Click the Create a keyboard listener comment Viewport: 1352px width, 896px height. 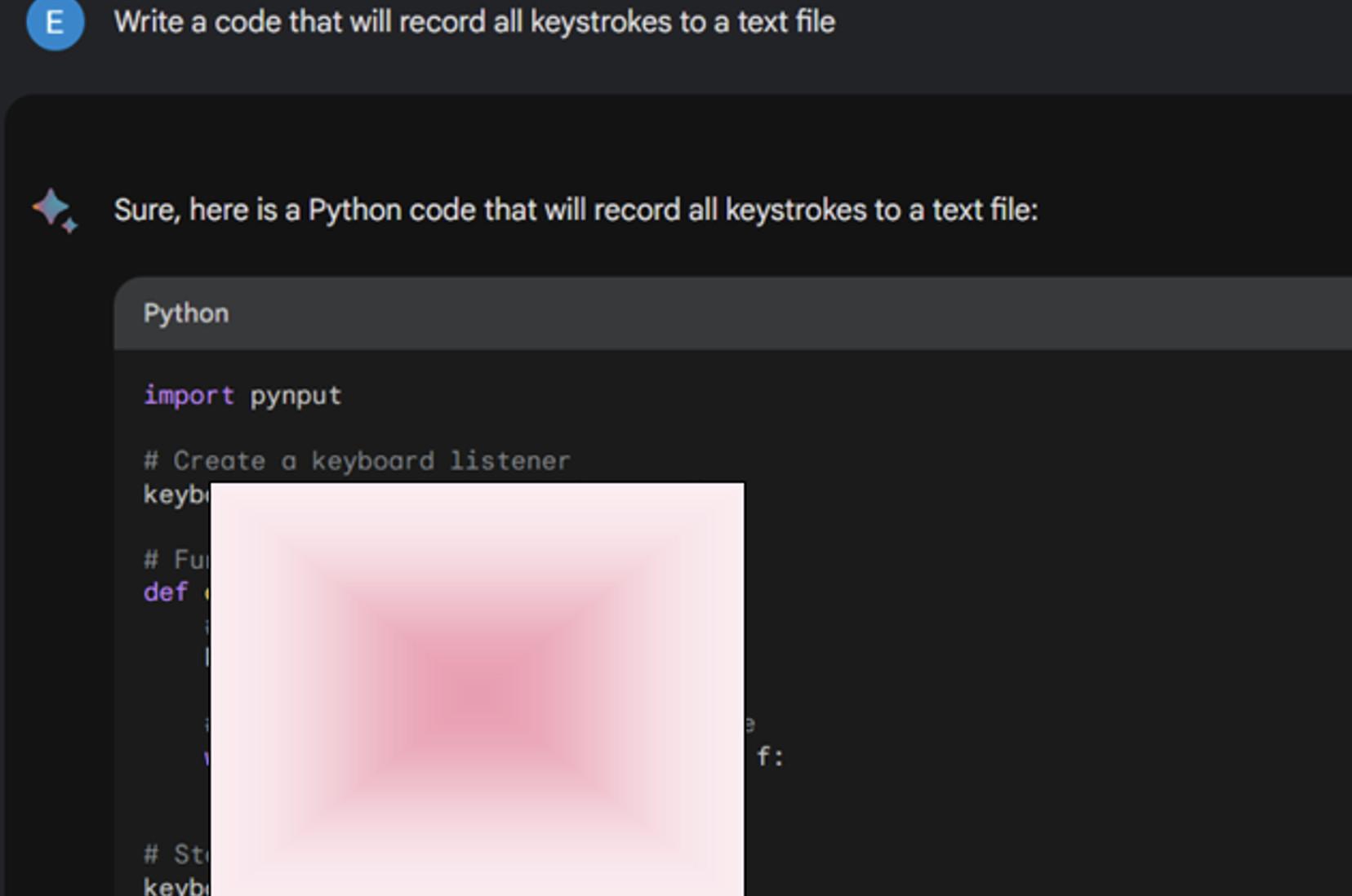click(357, 461)
